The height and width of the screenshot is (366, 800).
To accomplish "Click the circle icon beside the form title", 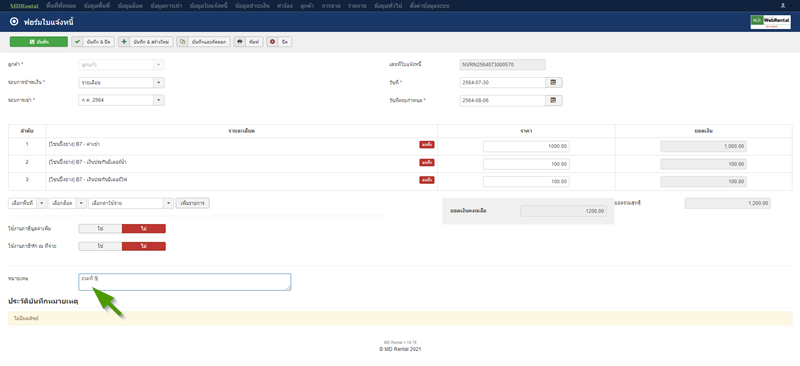I will tap(14, 22).
